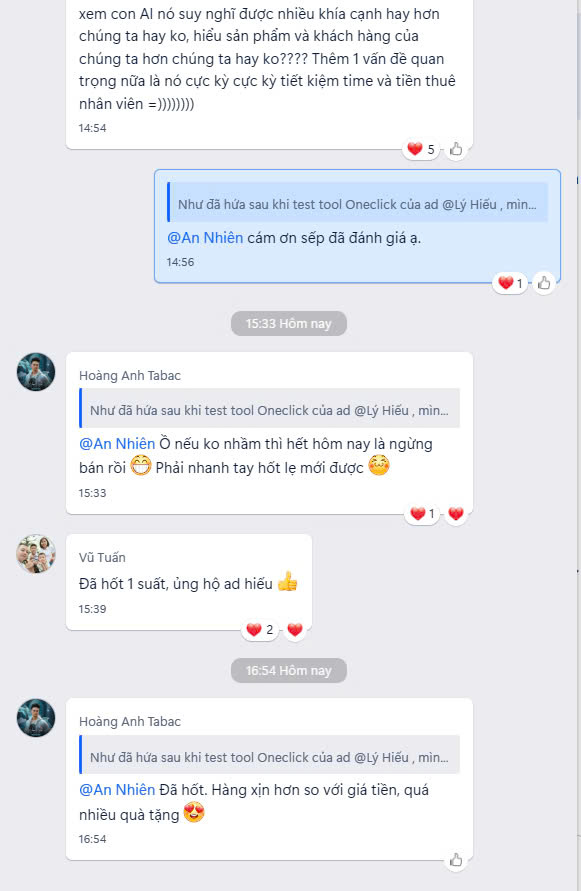The width and height of the screenshot is (581, 891).
Task: Open quoted message in 16:54 reply
Action: tap(269, 757)
